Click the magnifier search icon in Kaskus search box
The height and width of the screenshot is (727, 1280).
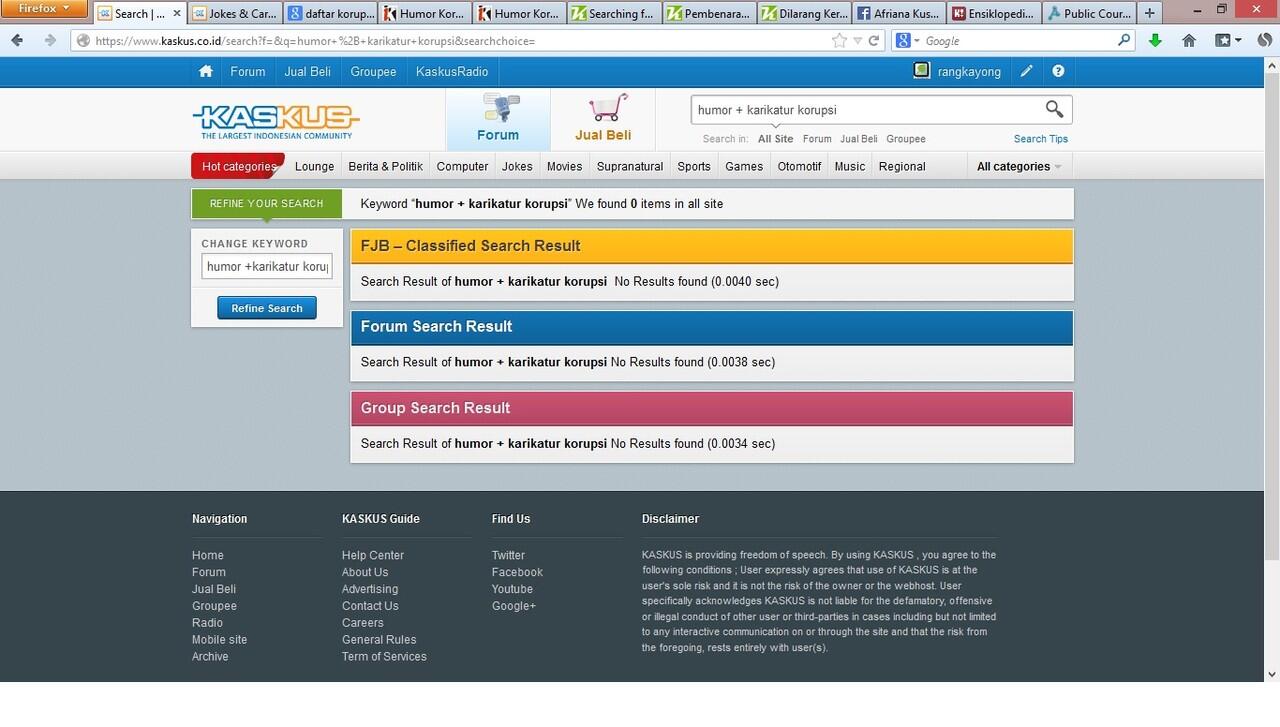pos(1054,109)
